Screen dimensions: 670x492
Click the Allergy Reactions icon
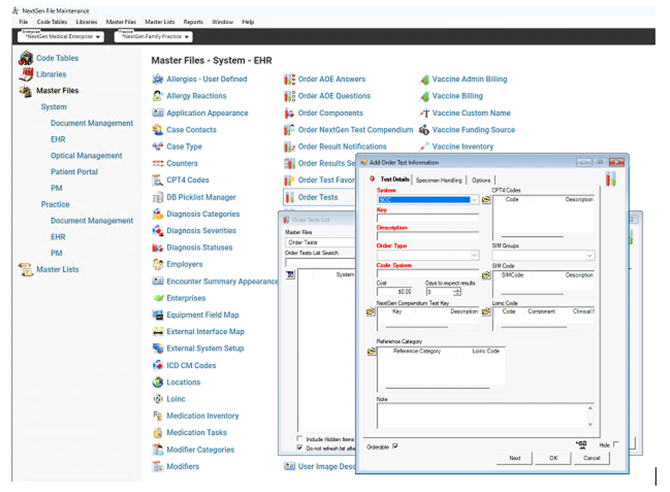point(158,96)
